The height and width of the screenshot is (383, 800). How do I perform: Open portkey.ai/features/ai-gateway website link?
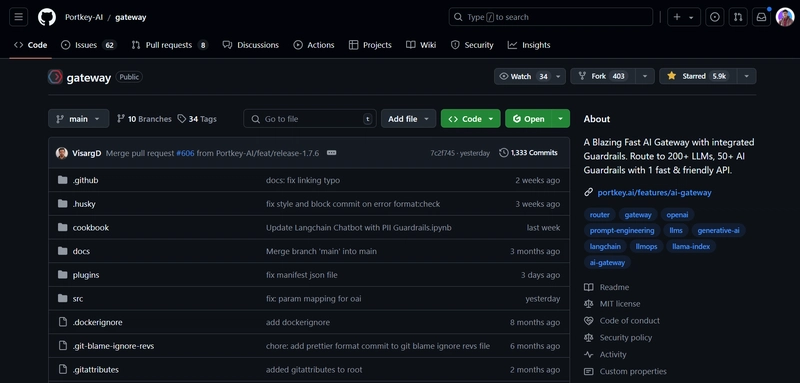click(x=654, y=192)
